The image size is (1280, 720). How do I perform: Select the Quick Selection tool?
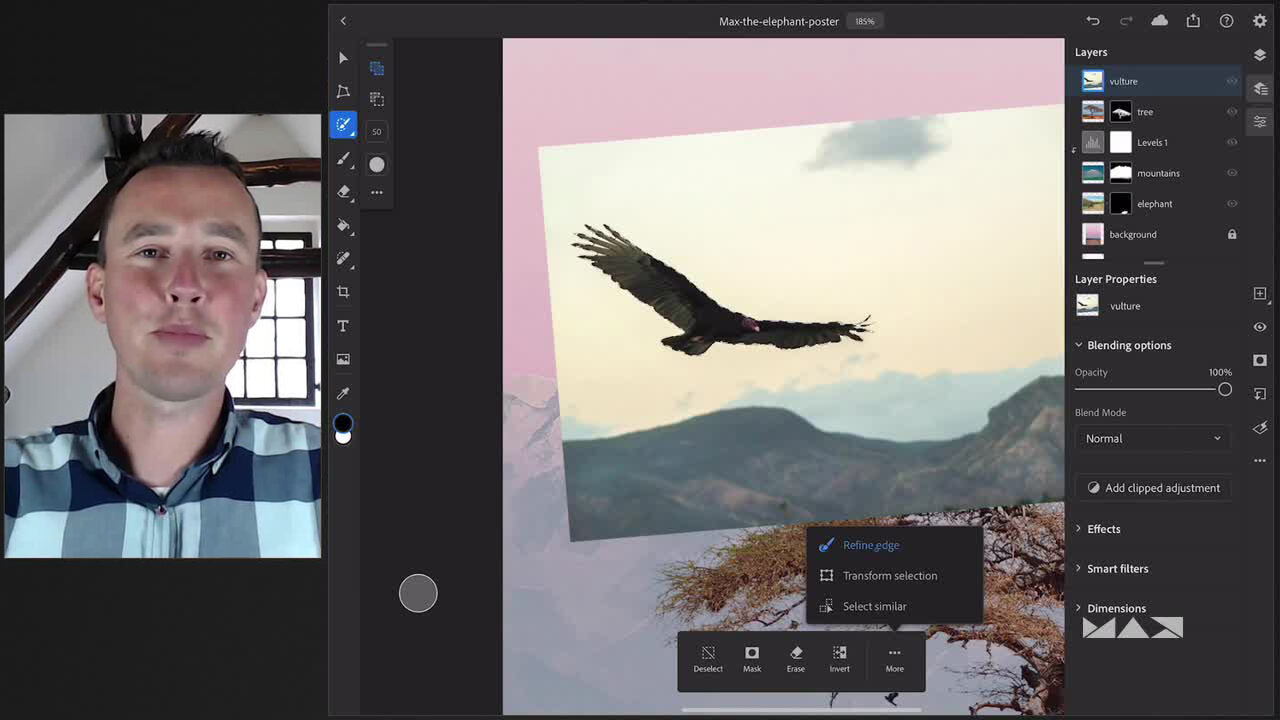coord(343,124)
